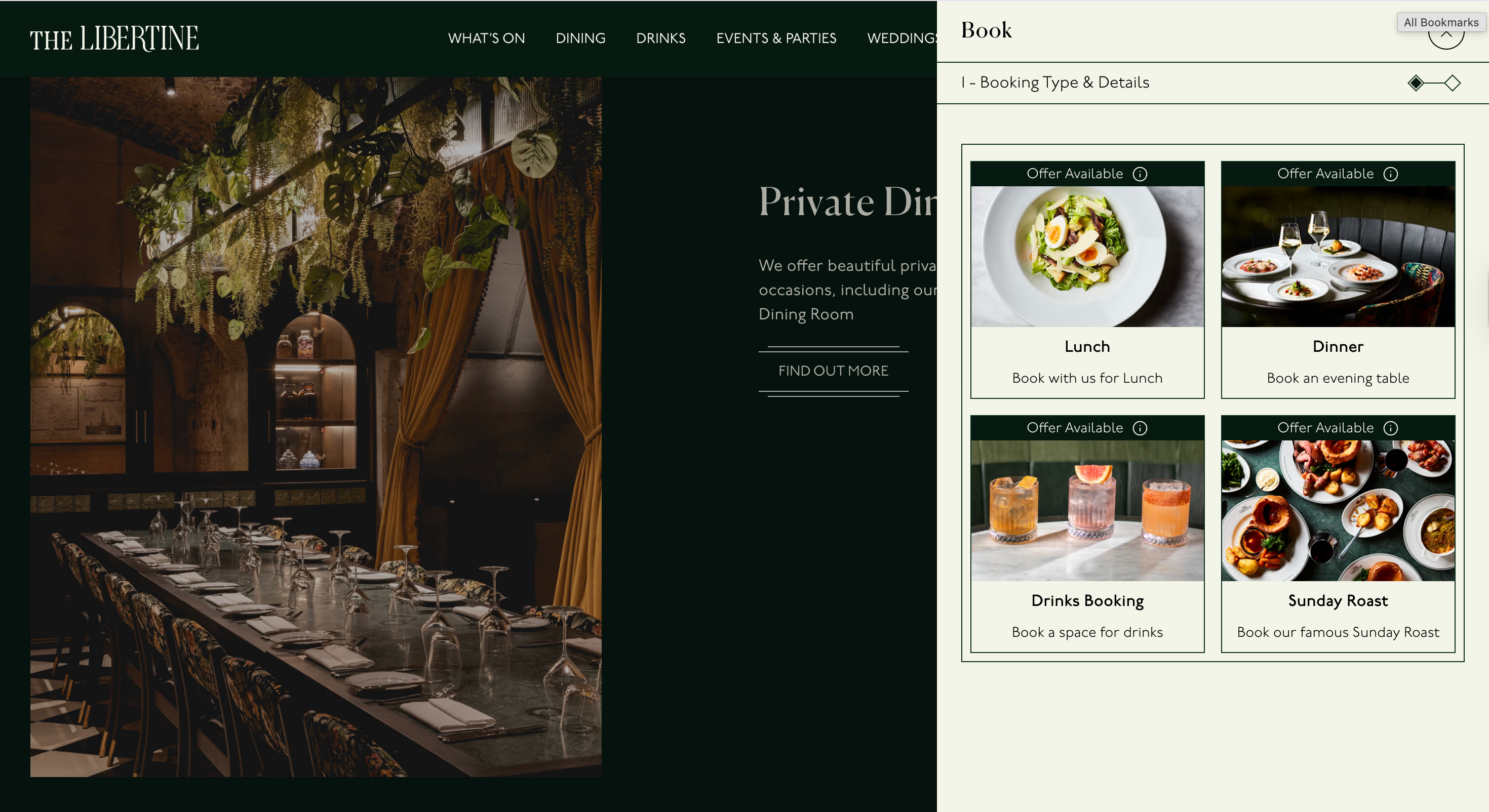This screenshot has height=812, width=1489.
Task: Click the info icon on Lunch offer
Action: pos(1140,174)
